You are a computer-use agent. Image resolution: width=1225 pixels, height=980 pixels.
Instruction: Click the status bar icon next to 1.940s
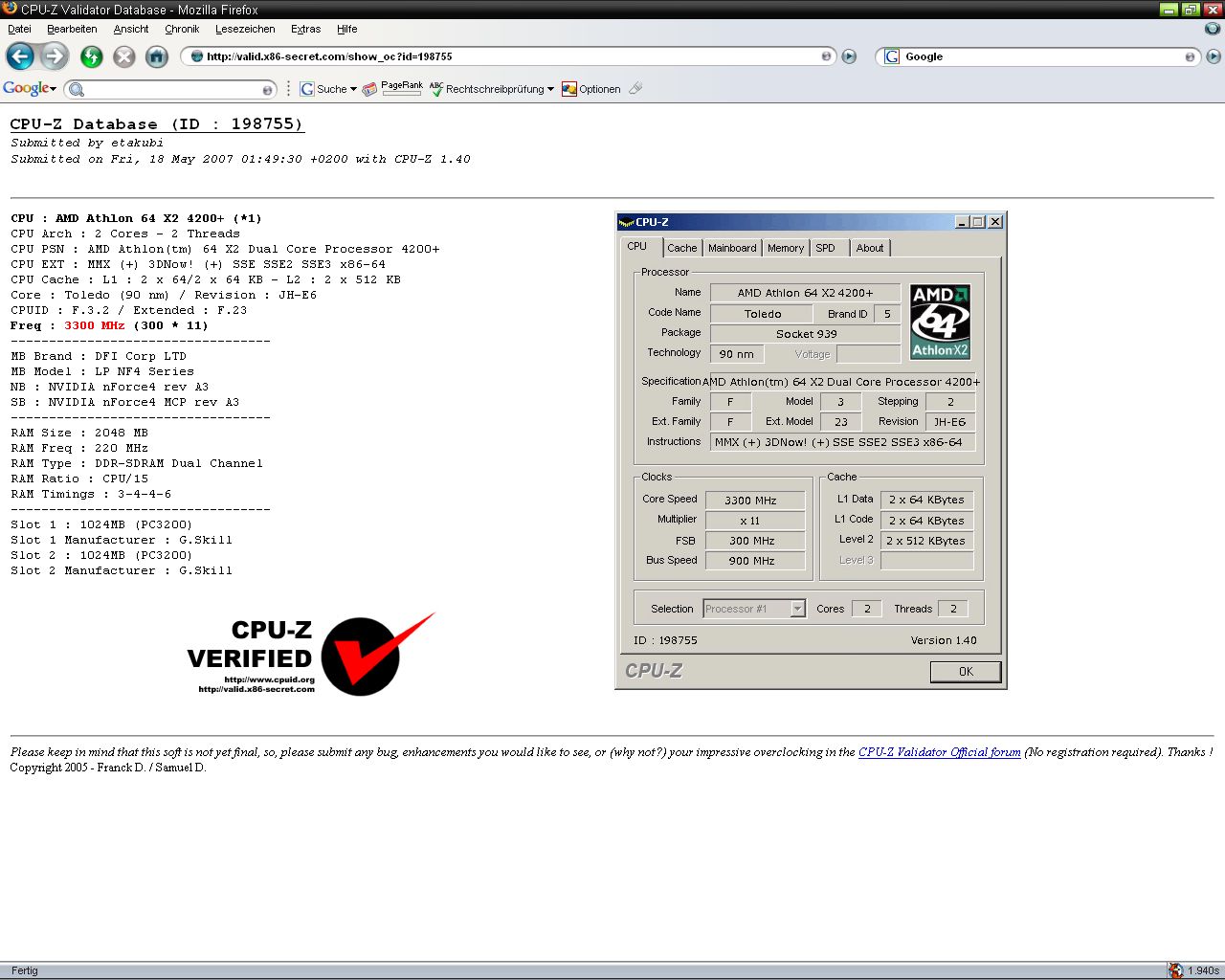point(1175,970)
